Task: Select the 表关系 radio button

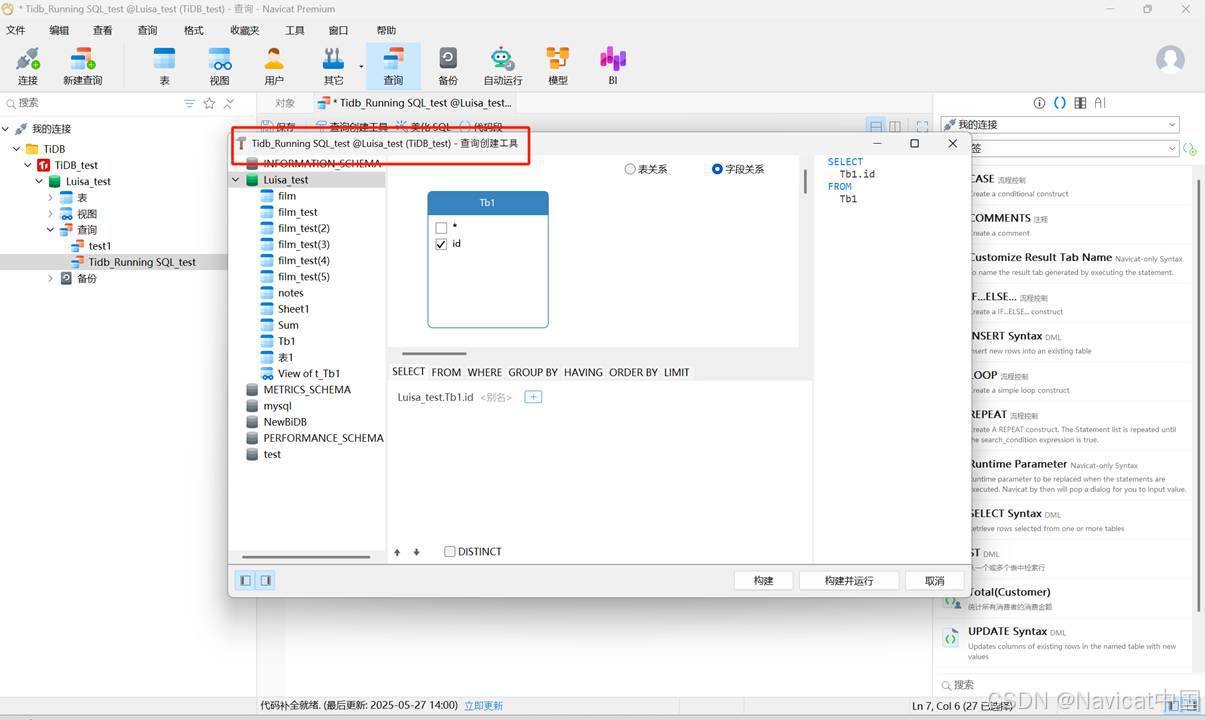Action: (630, 169)
